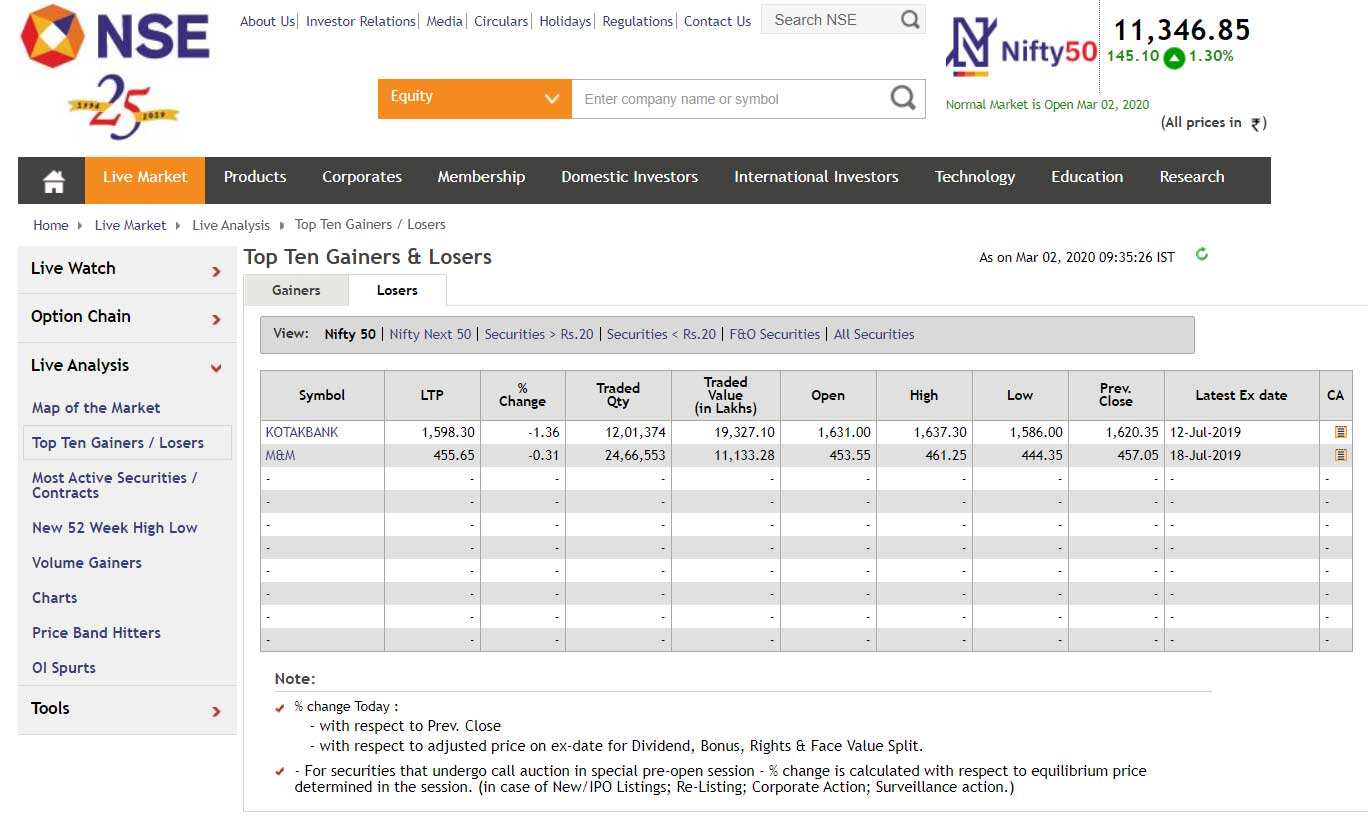Image resolution: width=1368 pixels, height=817 pixels.
Task: Open the Regulations link
Action: click(638, 21)
